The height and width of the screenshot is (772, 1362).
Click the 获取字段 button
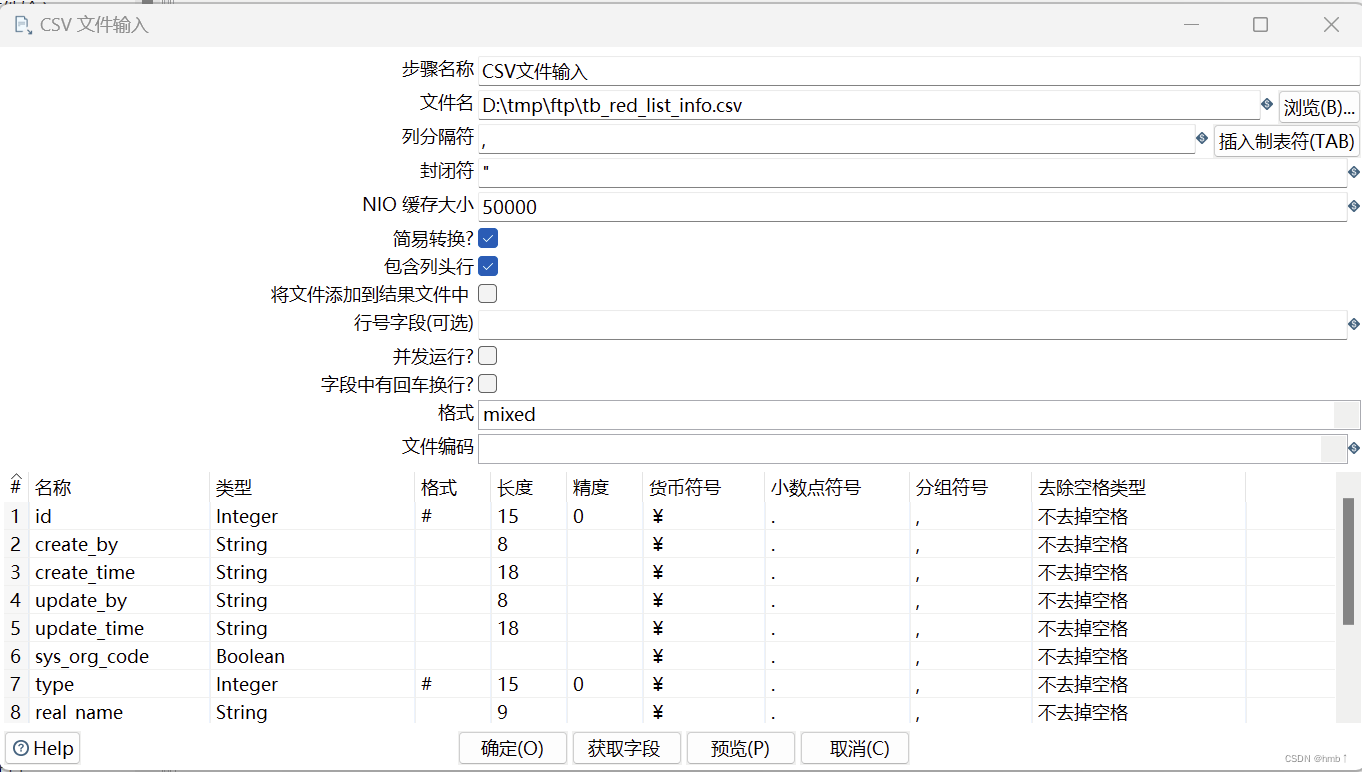pos(627,748)
